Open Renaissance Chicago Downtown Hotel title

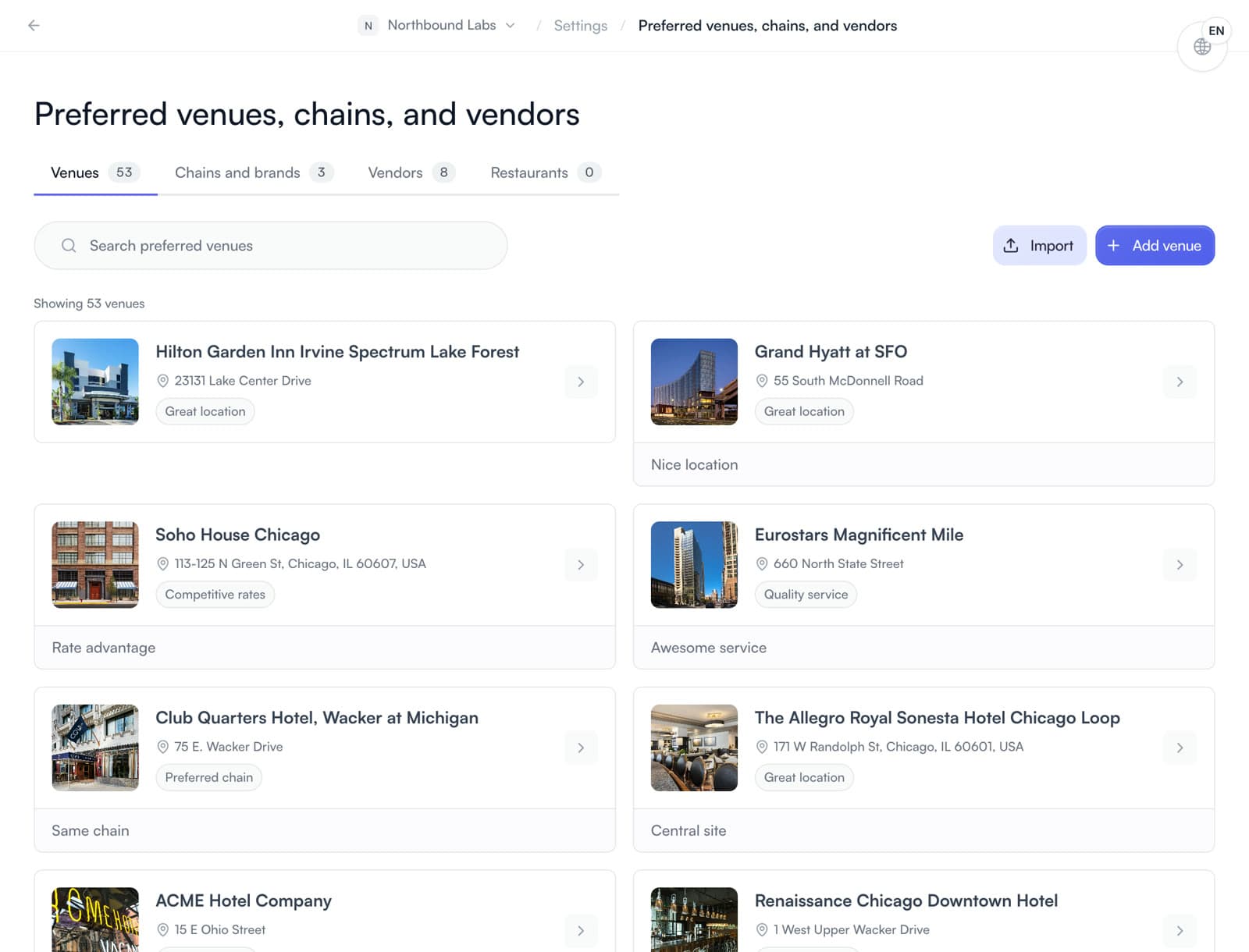pos(906,900)
